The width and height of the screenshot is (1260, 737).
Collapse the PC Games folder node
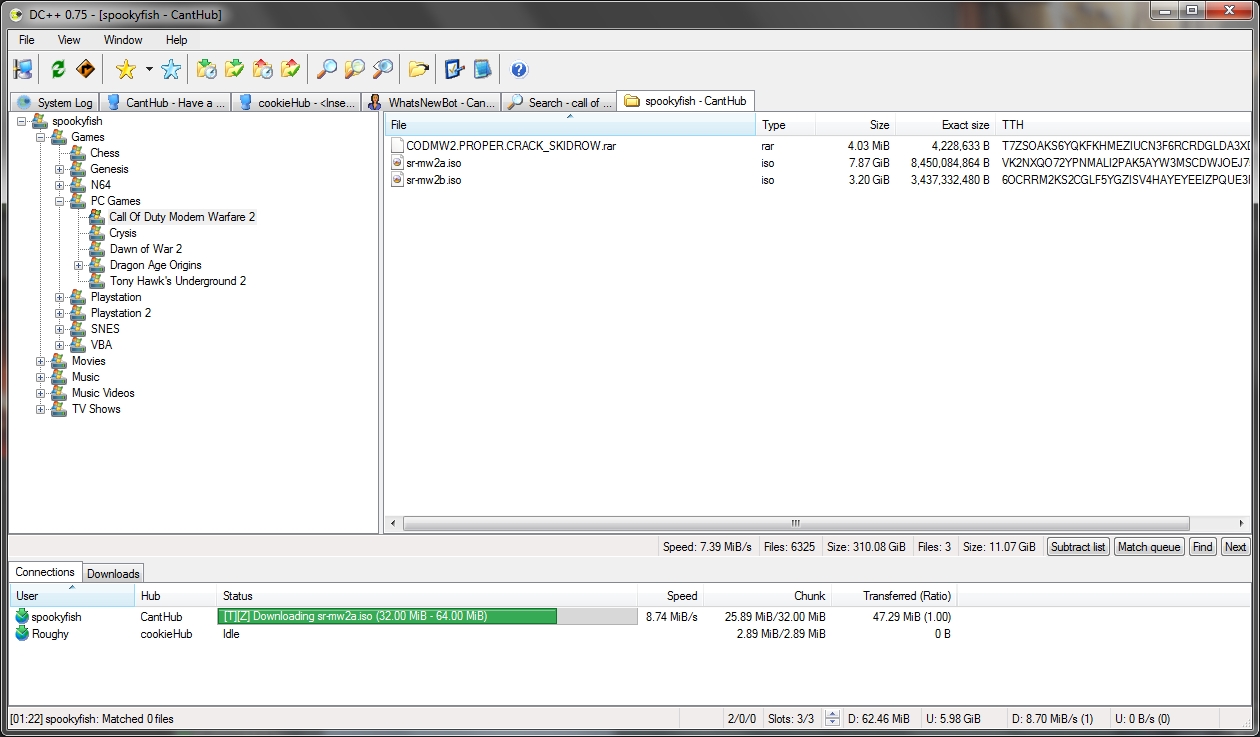(x=60, y=201)
